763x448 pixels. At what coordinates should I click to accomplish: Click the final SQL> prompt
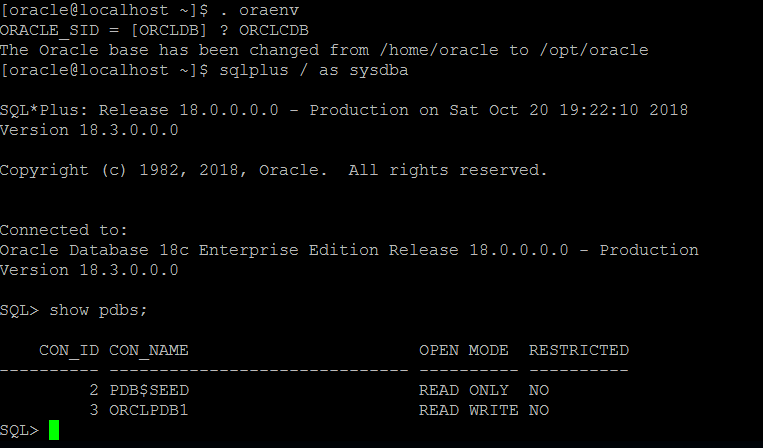[x=19, y=430]
